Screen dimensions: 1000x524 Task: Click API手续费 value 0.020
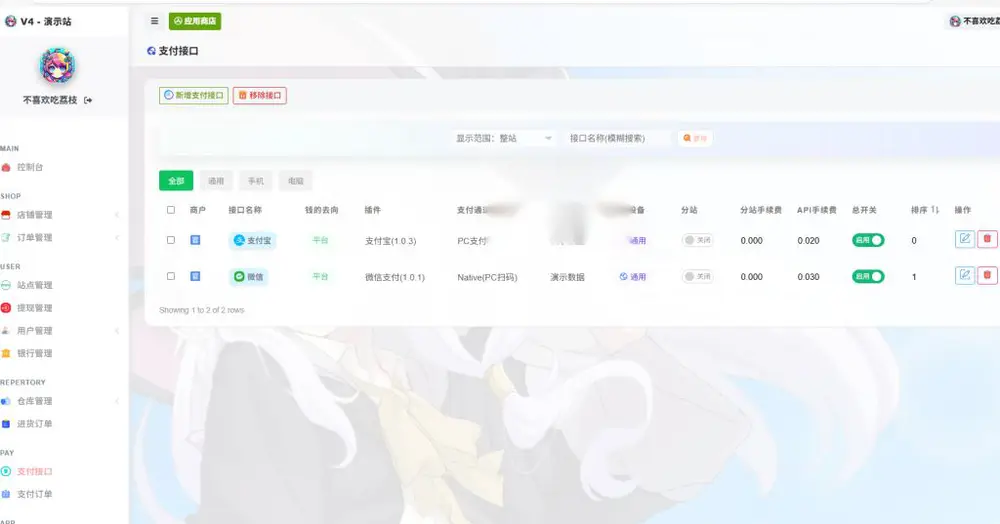coord(809,241)
